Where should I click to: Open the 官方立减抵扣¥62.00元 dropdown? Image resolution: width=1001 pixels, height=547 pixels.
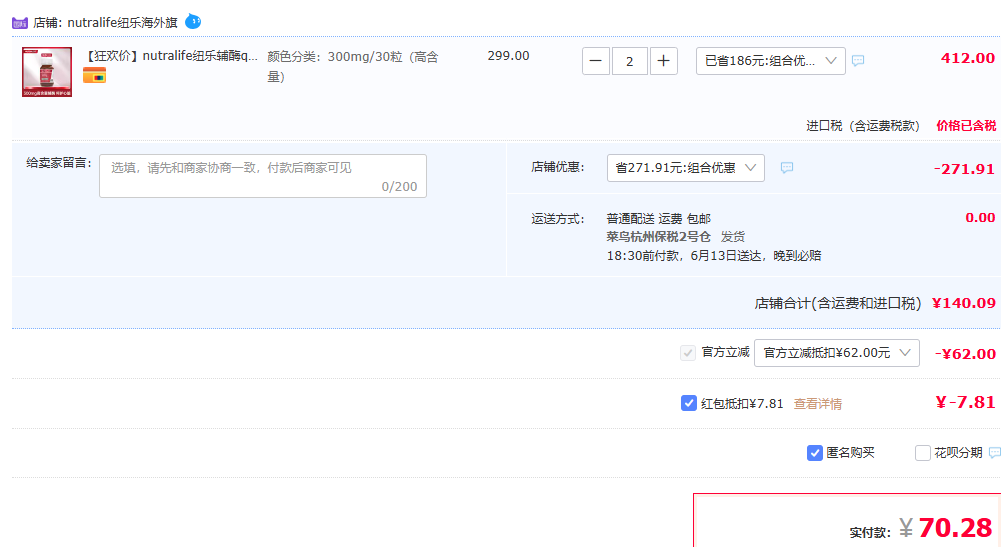point(836,353)
